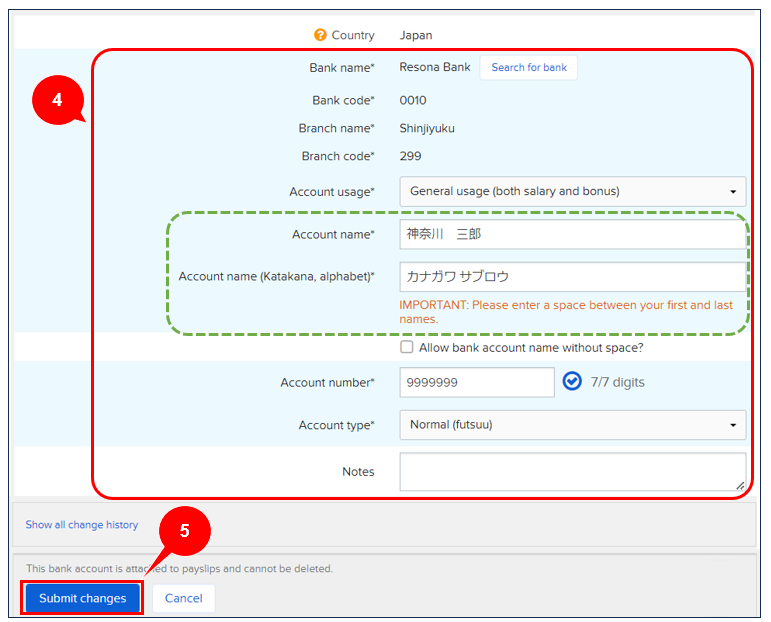
Task: Click the red number 5 step badge
Action: click(x=184, y=531)
